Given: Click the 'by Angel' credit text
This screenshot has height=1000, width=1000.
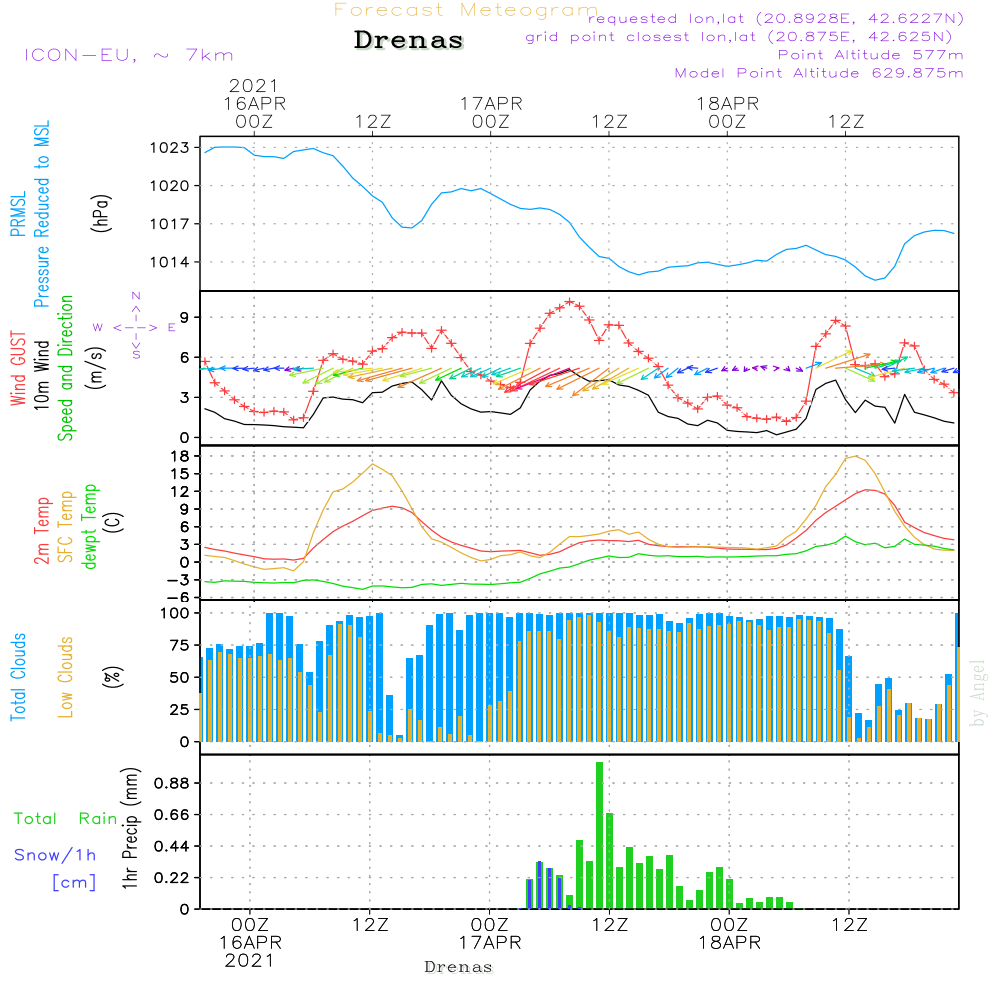Looking at the screenshot, I should [977, 693].
